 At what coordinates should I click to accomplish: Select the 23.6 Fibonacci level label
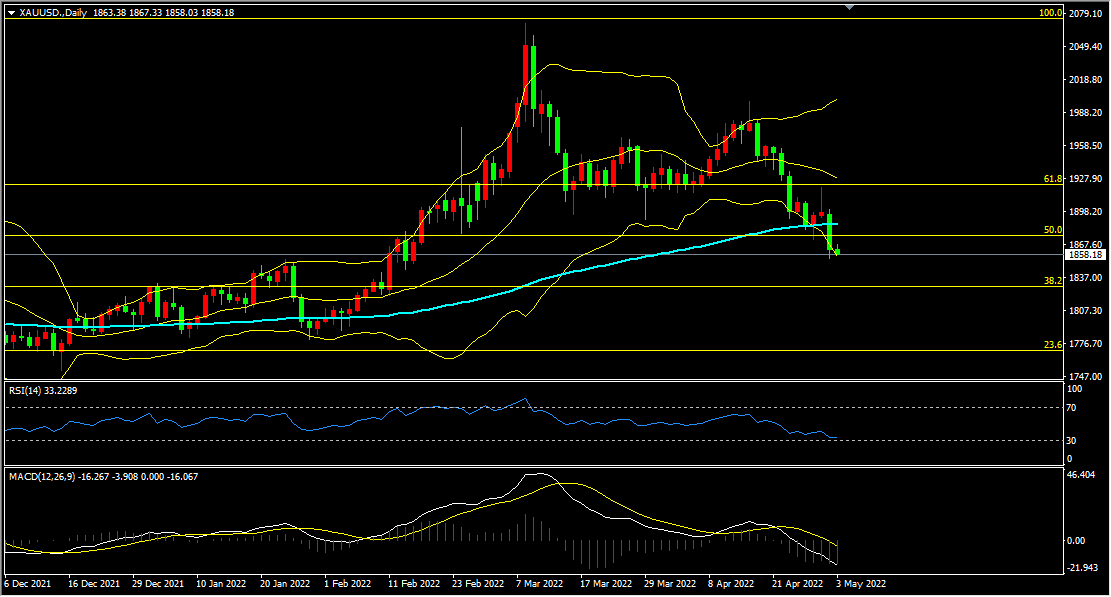[x=1053, y=345]
